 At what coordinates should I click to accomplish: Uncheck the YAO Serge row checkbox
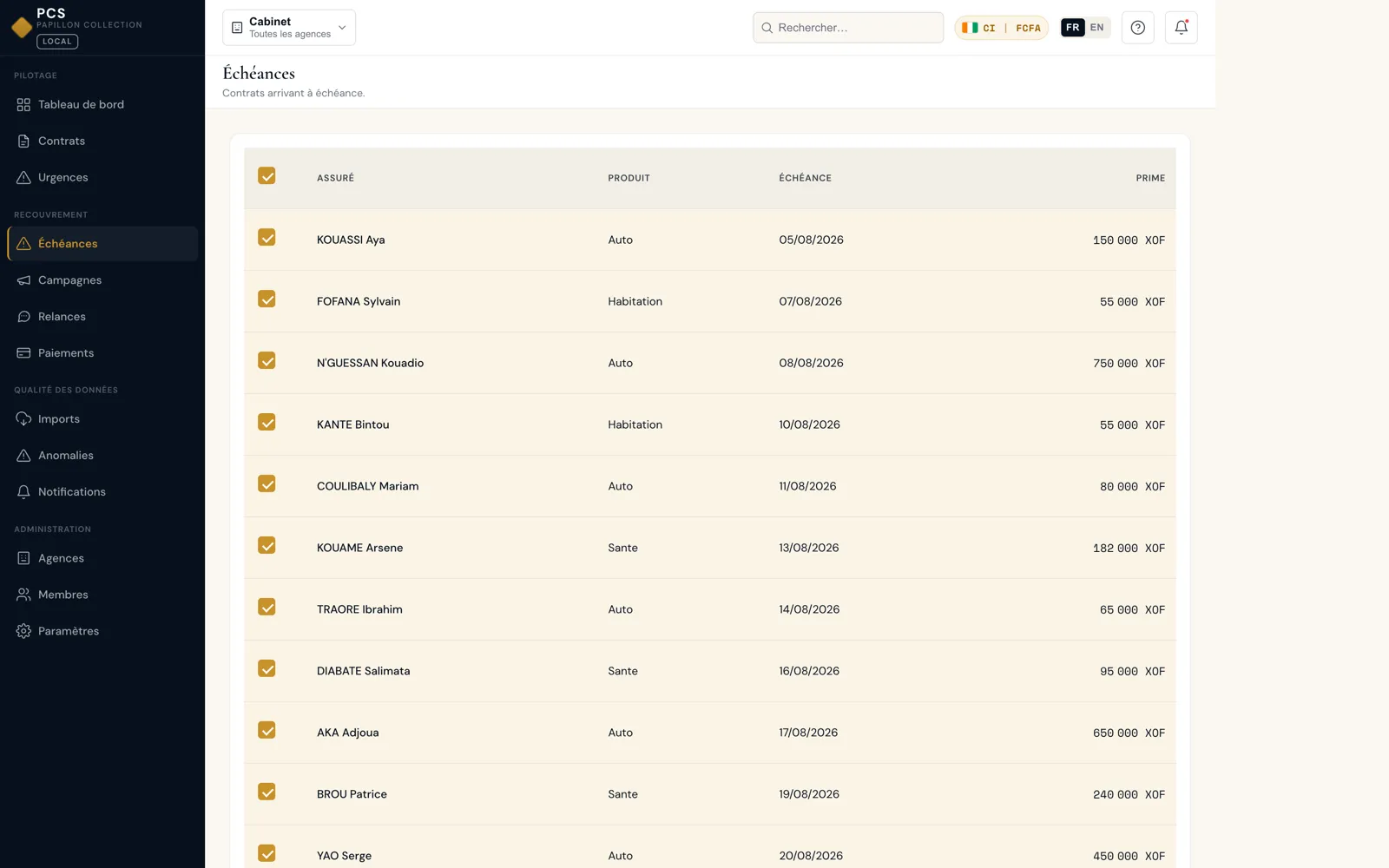tap(267, 854)
